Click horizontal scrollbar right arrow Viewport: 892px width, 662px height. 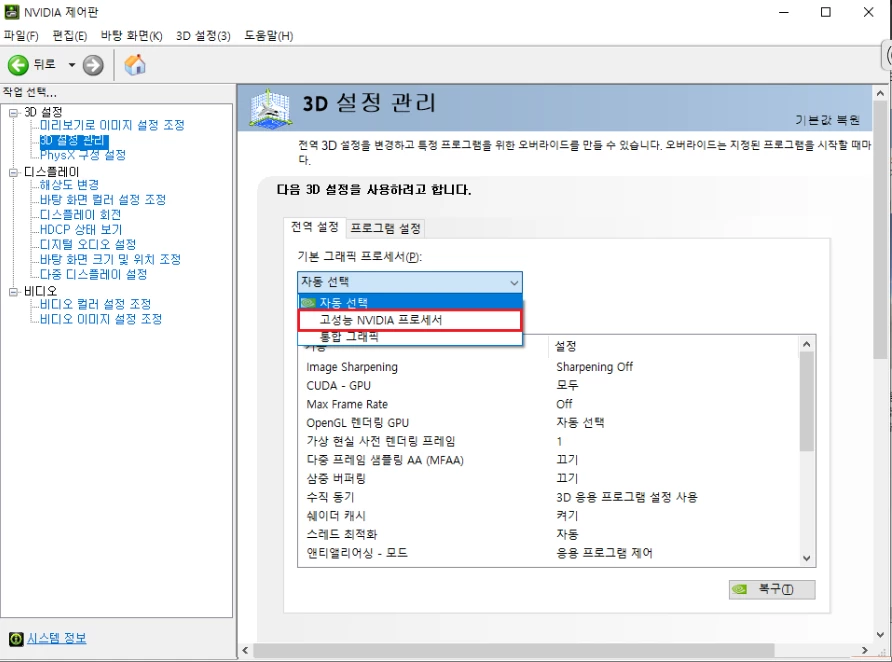click(865, 650)
